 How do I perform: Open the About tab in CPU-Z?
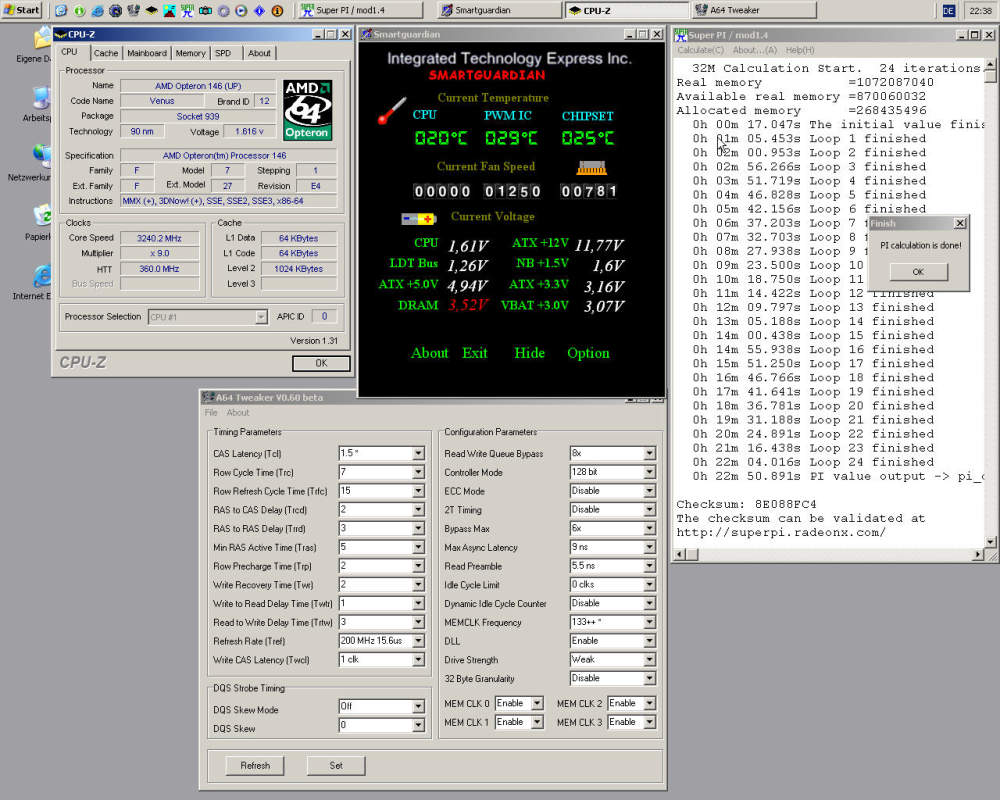point(259,53)
